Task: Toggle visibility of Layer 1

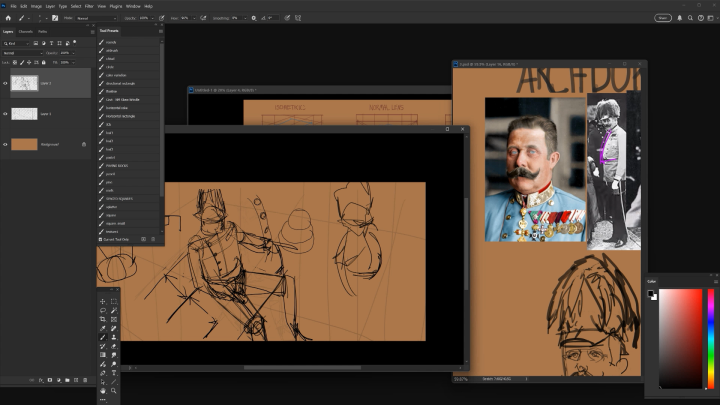Action: tap(6, 114)
